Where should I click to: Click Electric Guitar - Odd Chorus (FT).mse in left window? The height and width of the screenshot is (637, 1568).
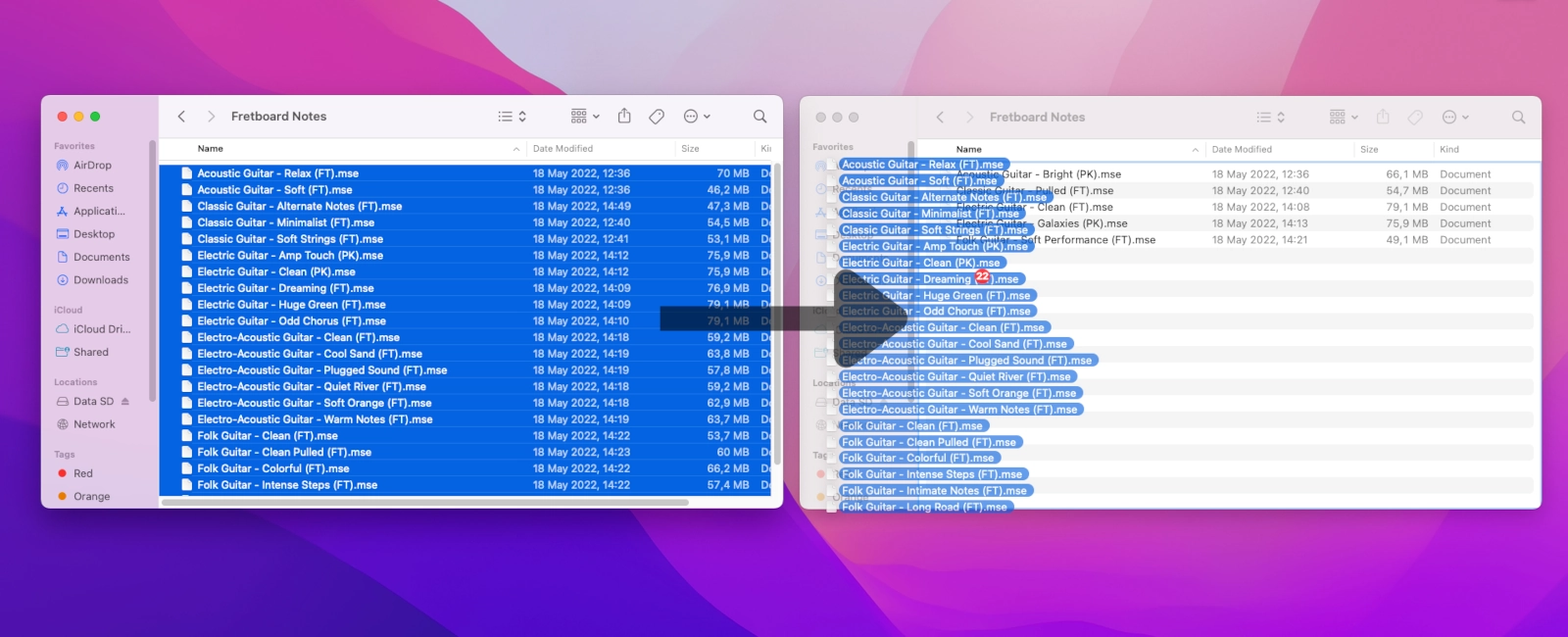(291, 321)
